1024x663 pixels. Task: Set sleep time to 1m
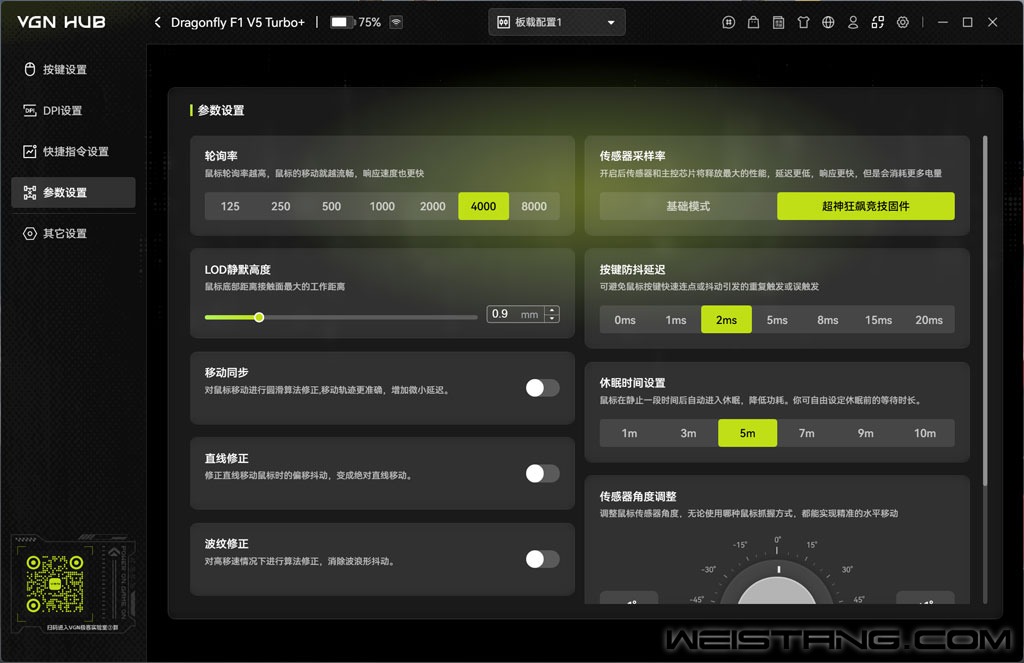(x=630, y=433)
